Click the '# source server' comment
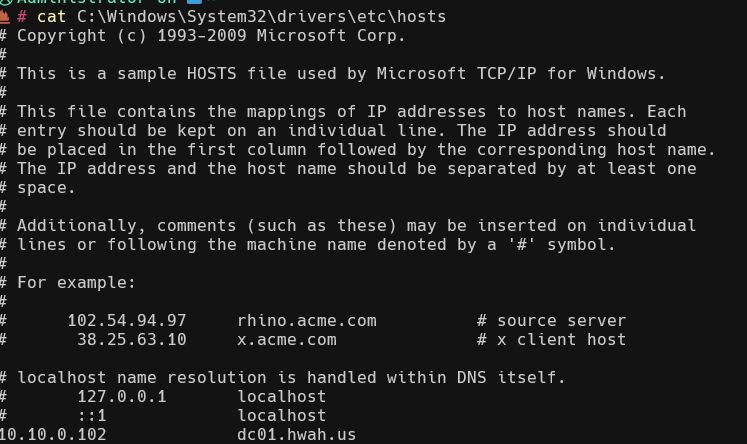Viewport: 747px width, 444px height. (x=551, y=321)
